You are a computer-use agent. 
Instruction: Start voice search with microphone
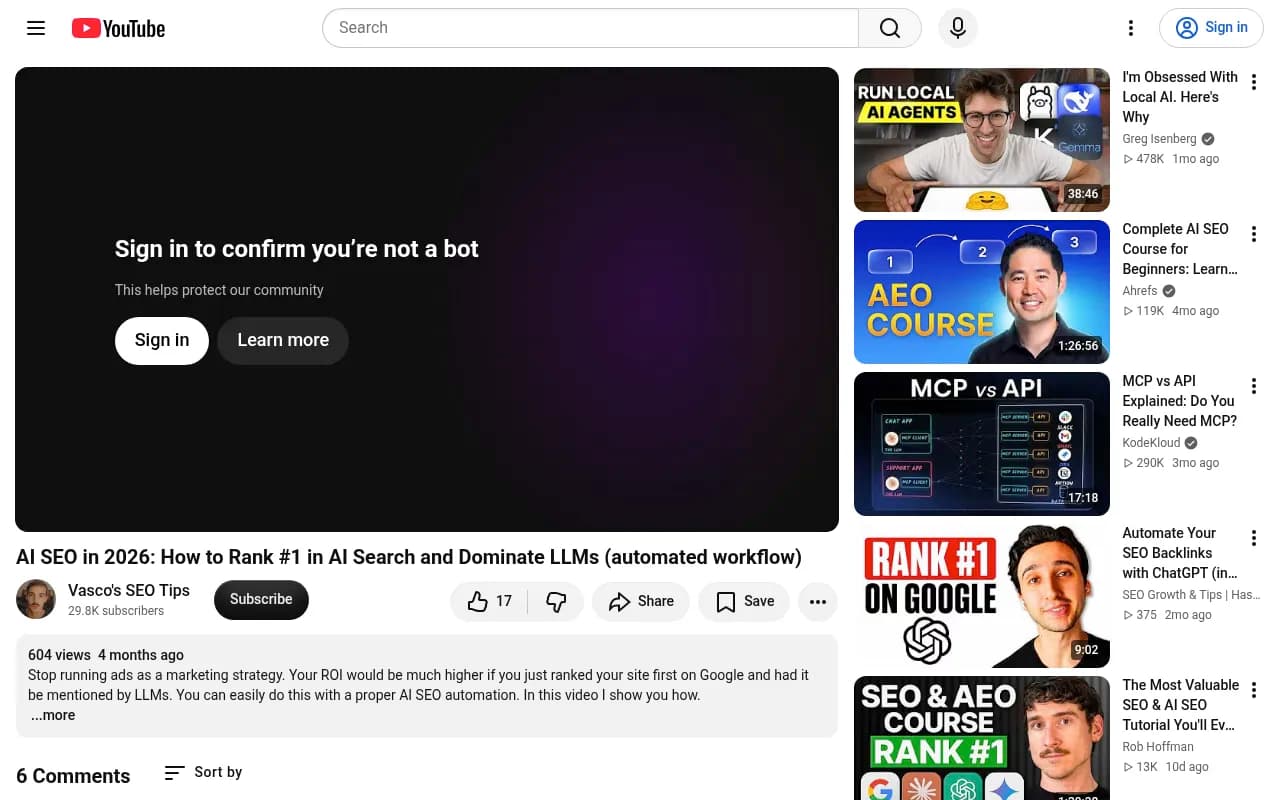958,28
